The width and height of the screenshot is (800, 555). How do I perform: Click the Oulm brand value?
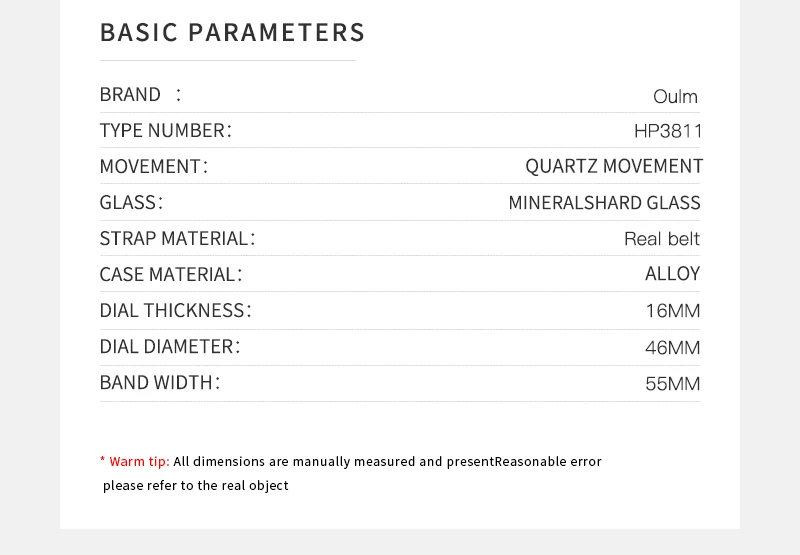point(675,97)
